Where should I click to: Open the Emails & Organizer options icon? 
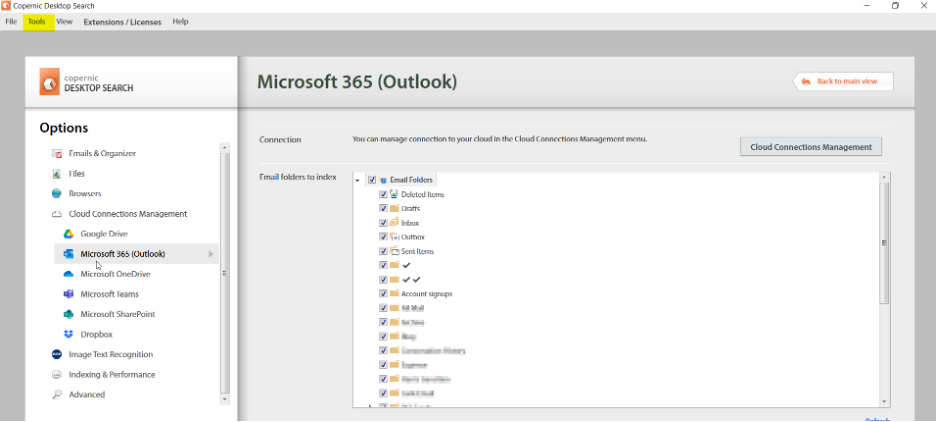pyautogui.click(x=57, y=153)
